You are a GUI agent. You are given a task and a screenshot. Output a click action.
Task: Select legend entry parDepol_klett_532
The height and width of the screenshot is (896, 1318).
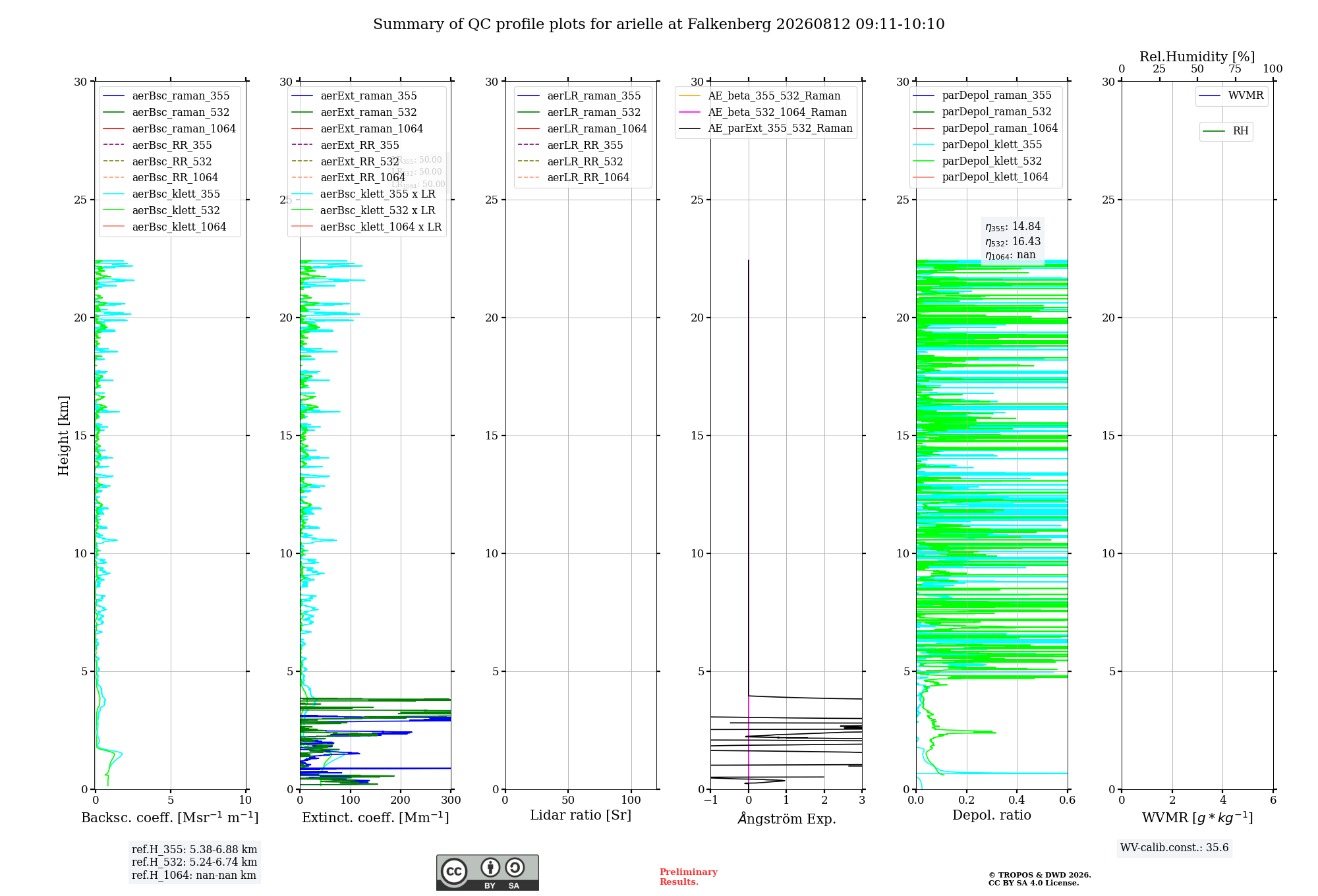pos(978,161)
